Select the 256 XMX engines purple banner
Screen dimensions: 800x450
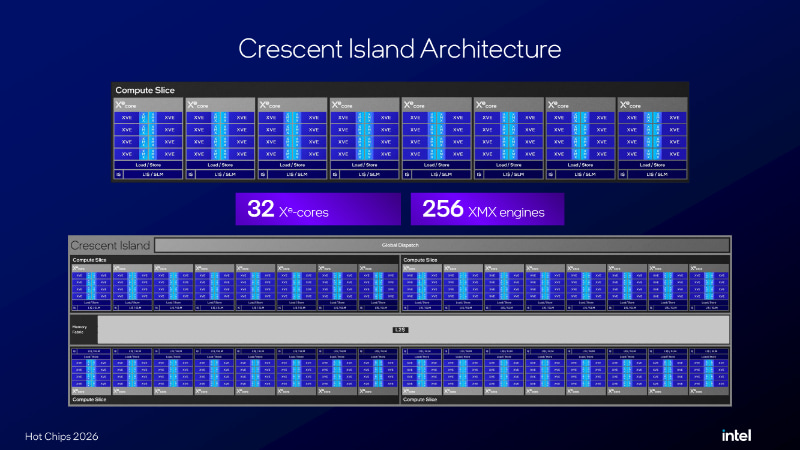tap(487, 209)
